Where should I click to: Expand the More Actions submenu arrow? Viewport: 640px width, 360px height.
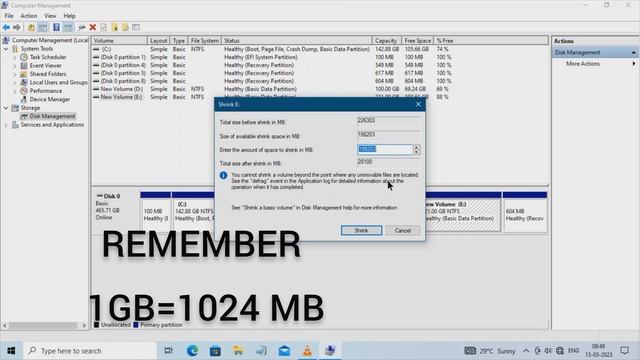(634, 64)
